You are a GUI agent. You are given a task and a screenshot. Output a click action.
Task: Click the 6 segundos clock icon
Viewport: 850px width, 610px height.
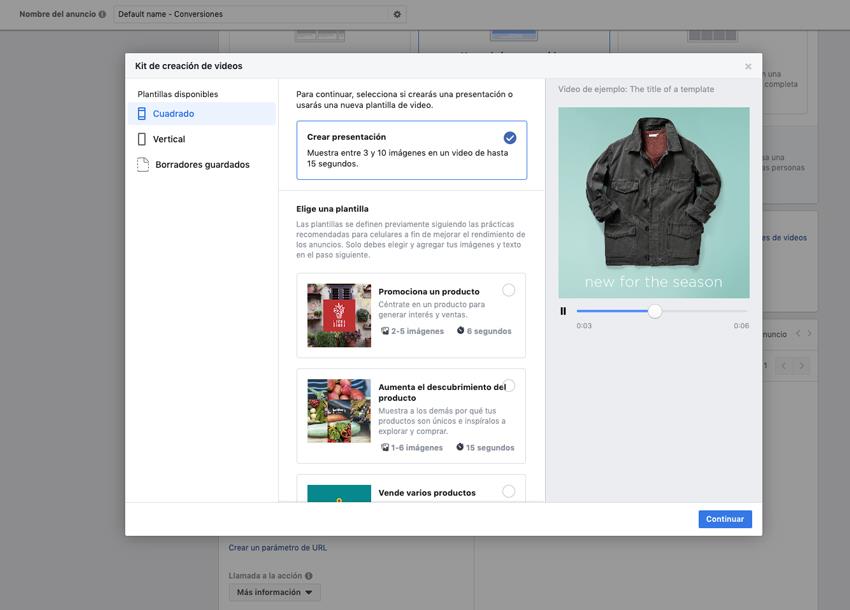(x=460, y=331)
